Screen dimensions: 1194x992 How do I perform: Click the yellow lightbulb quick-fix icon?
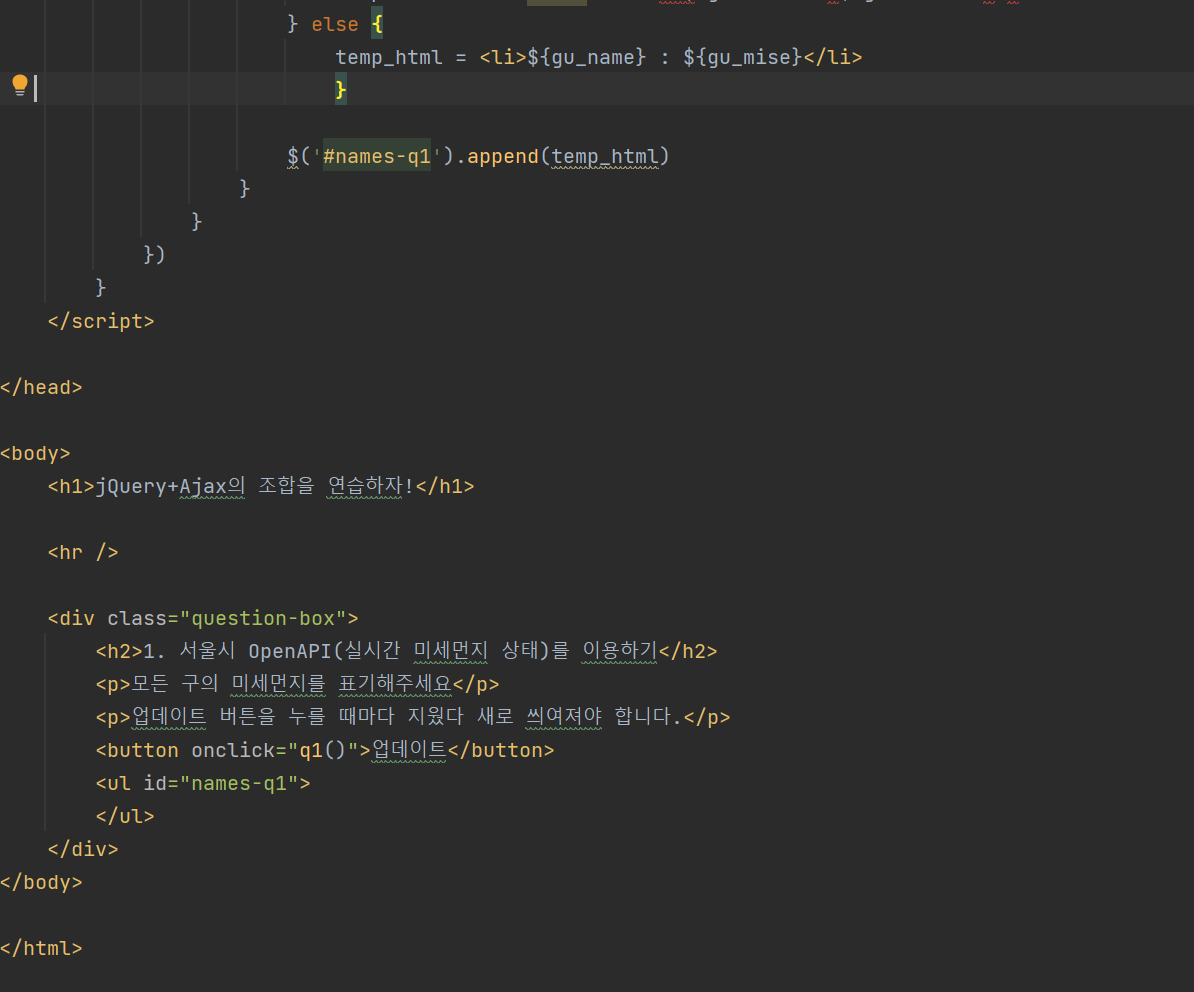pos(20,85)
